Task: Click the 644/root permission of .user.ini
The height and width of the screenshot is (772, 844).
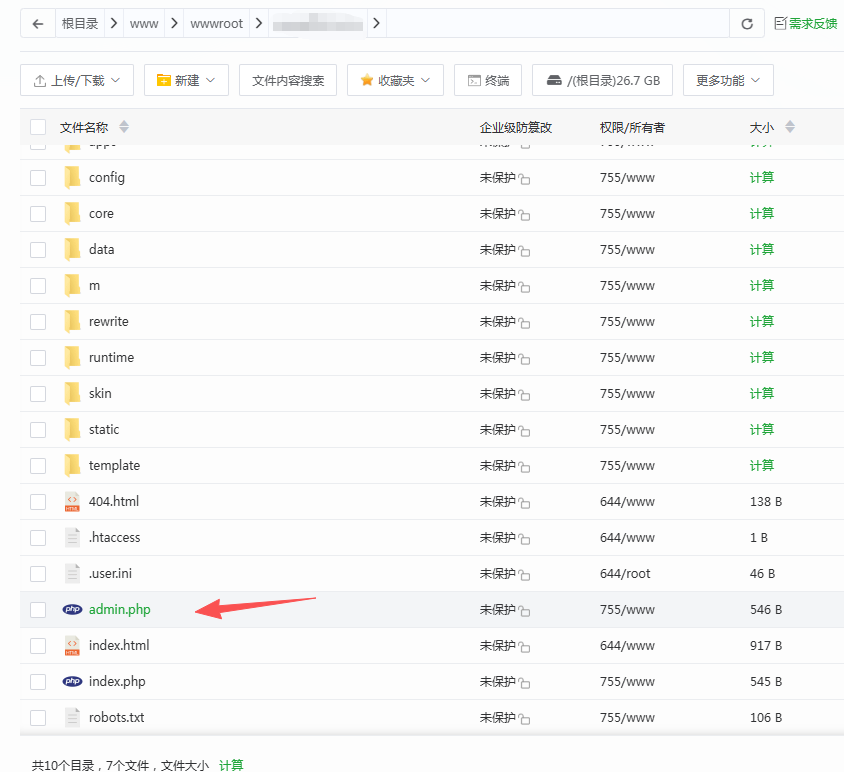Action: tap(625, 573)
